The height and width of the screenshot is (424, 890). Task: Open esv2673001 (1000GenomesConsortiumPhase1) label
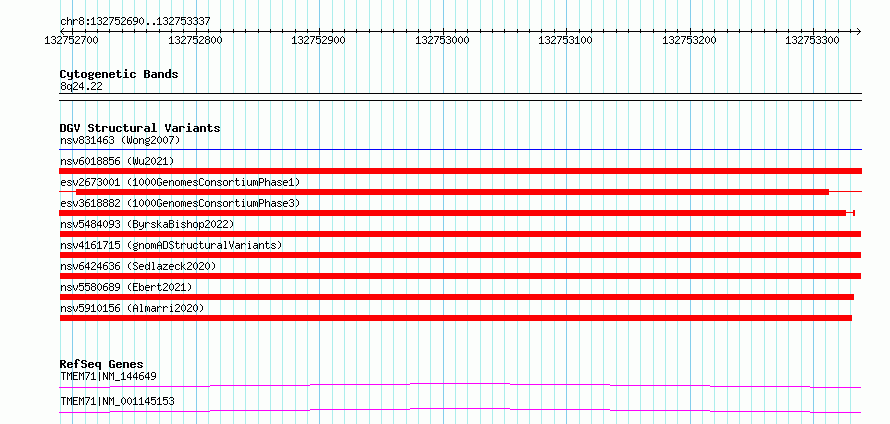(x=180, y=182)
